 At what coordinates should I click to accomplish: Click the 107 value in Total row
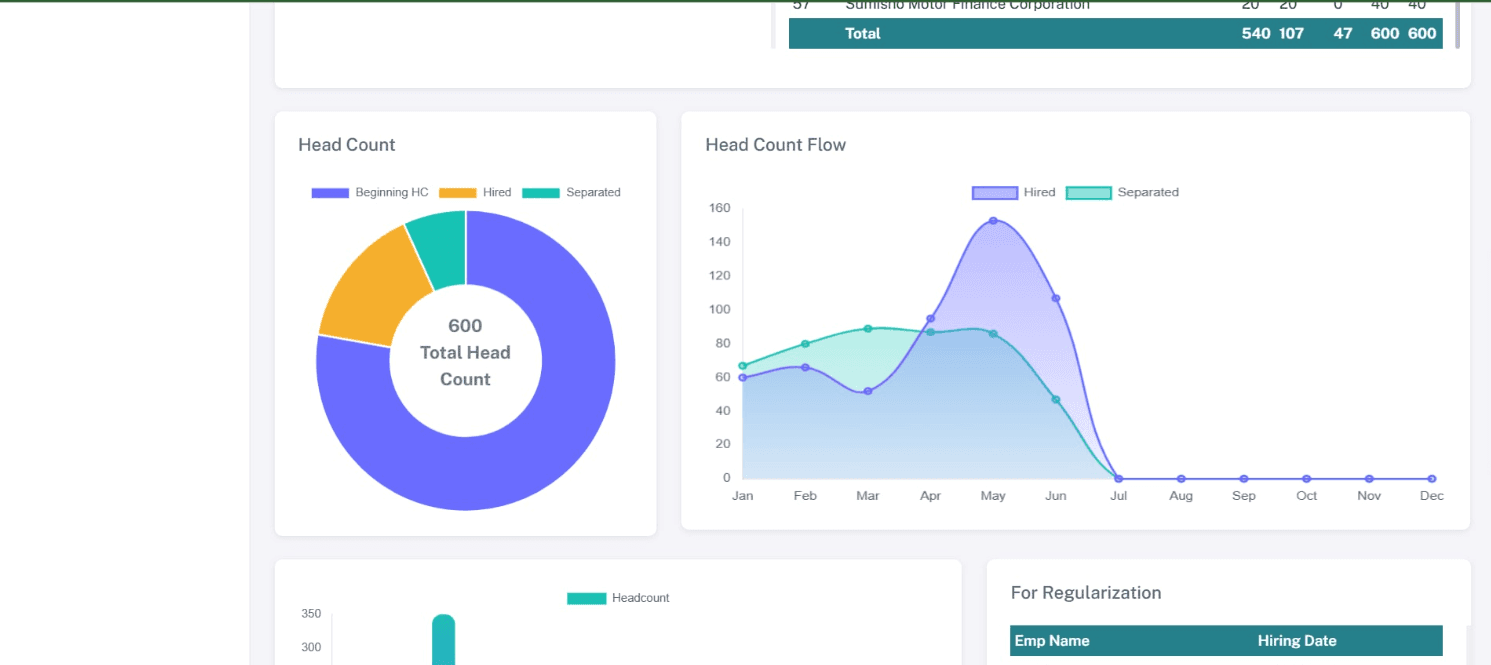point(1291,33)
